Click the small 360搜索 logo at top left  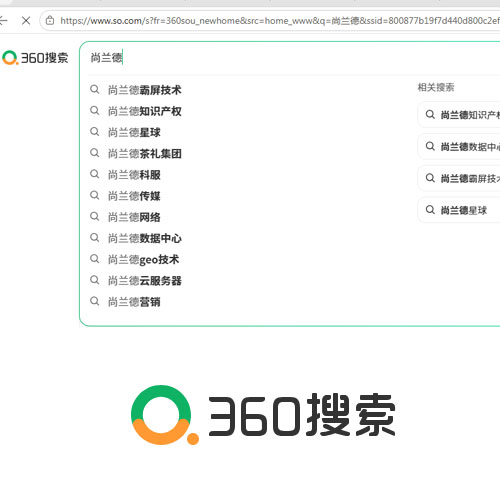click(x=35, y=58)
